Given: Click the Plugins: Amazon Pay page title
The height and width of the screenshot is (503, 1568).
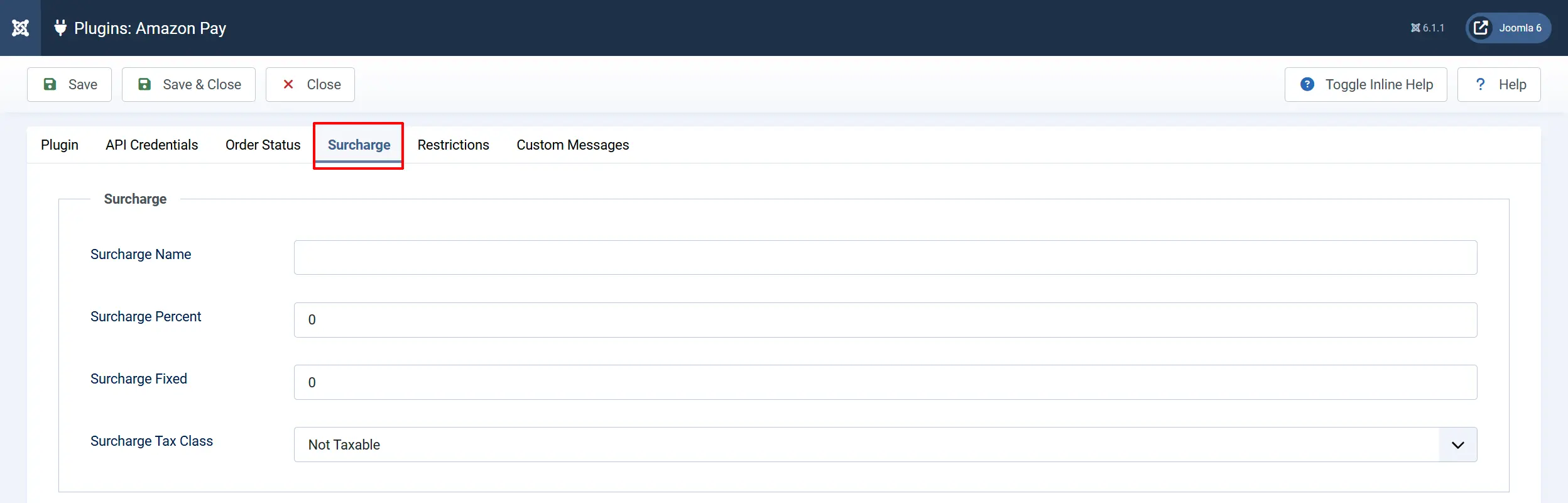Looking at the screenshot, I should pos(150,28).
